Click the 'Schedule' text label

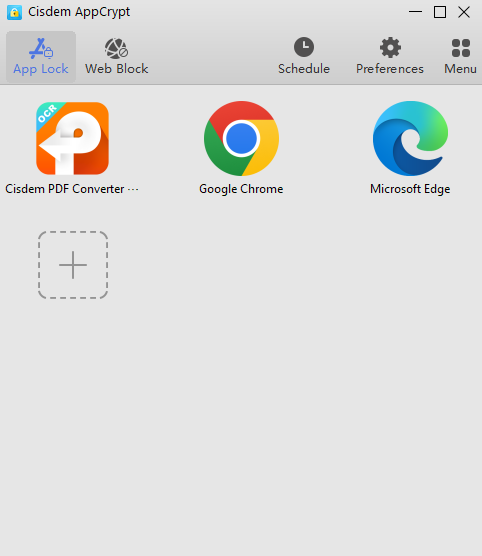point(304,69)
